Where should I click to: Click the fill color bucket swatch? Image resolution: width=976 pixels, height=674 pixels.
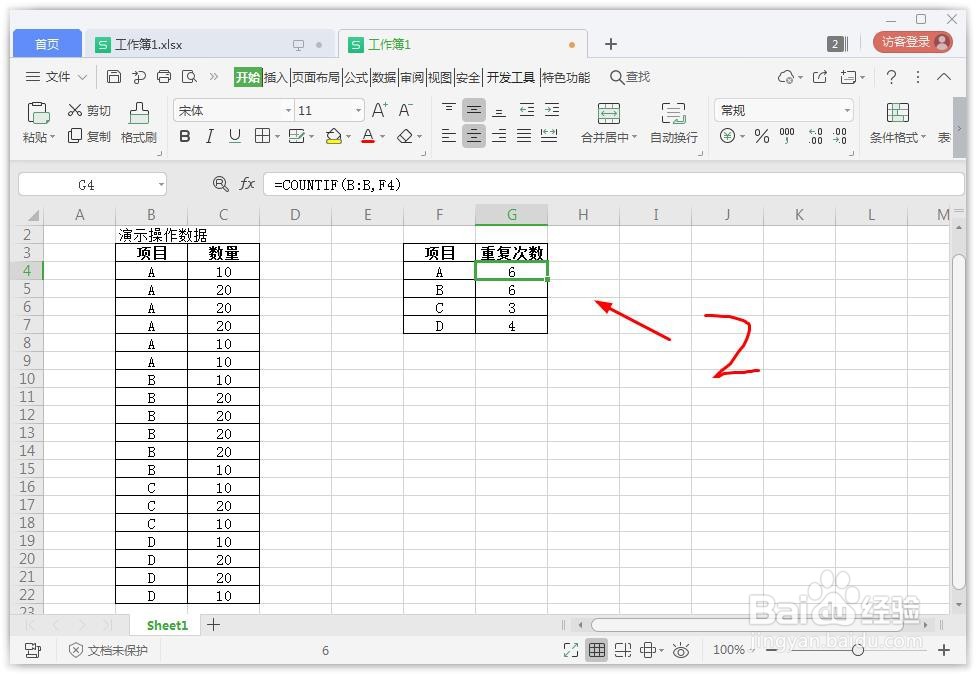tap(334, 136)
